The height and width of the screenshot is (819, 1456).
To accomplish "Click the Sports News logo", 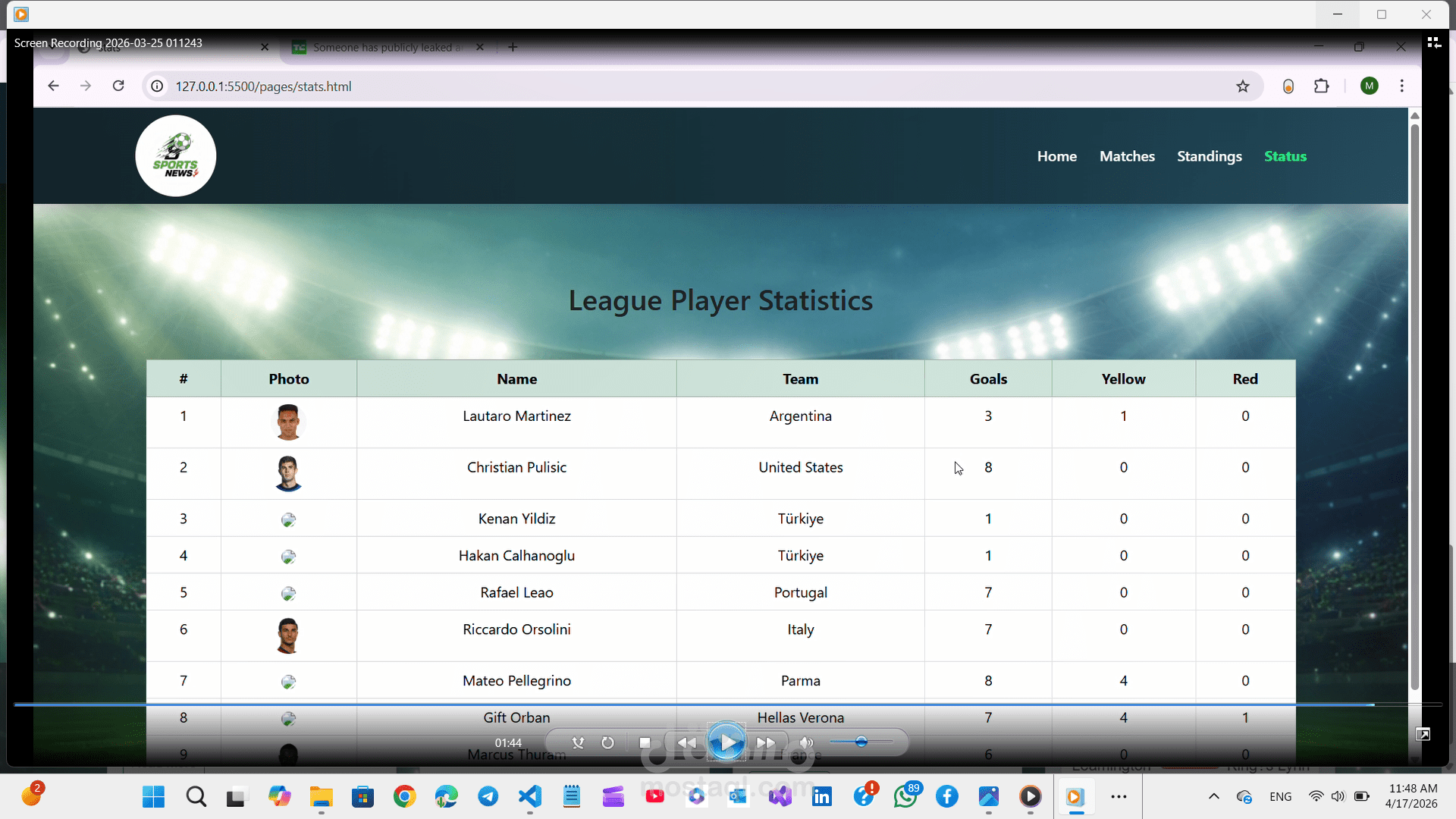I will click(x=176, y=156).
